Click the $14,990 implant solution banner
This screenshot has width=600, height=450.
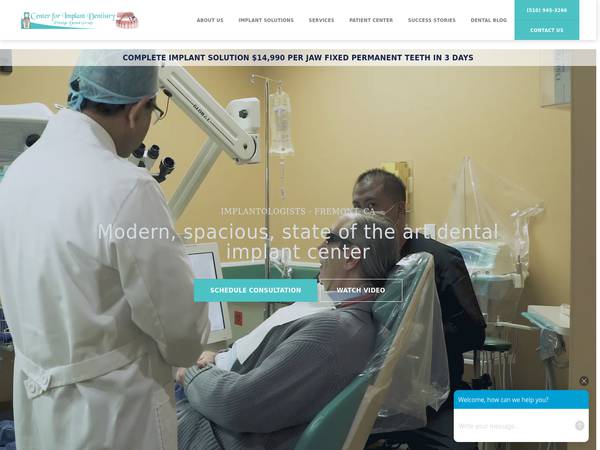click(x=298, y=58)
